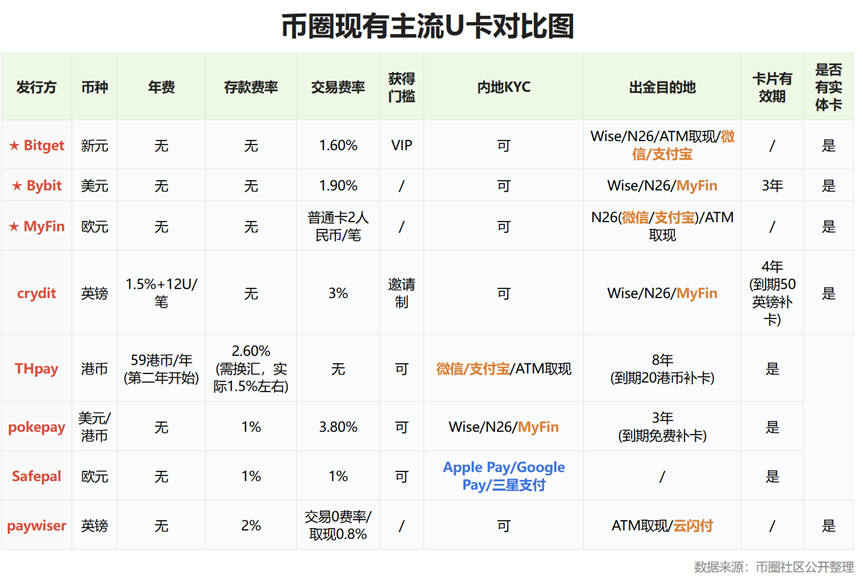Select the ATM取现/云闪付 cell
This screenshot has height=578, width=863.
pyautogui.click(x=662, y=526)
